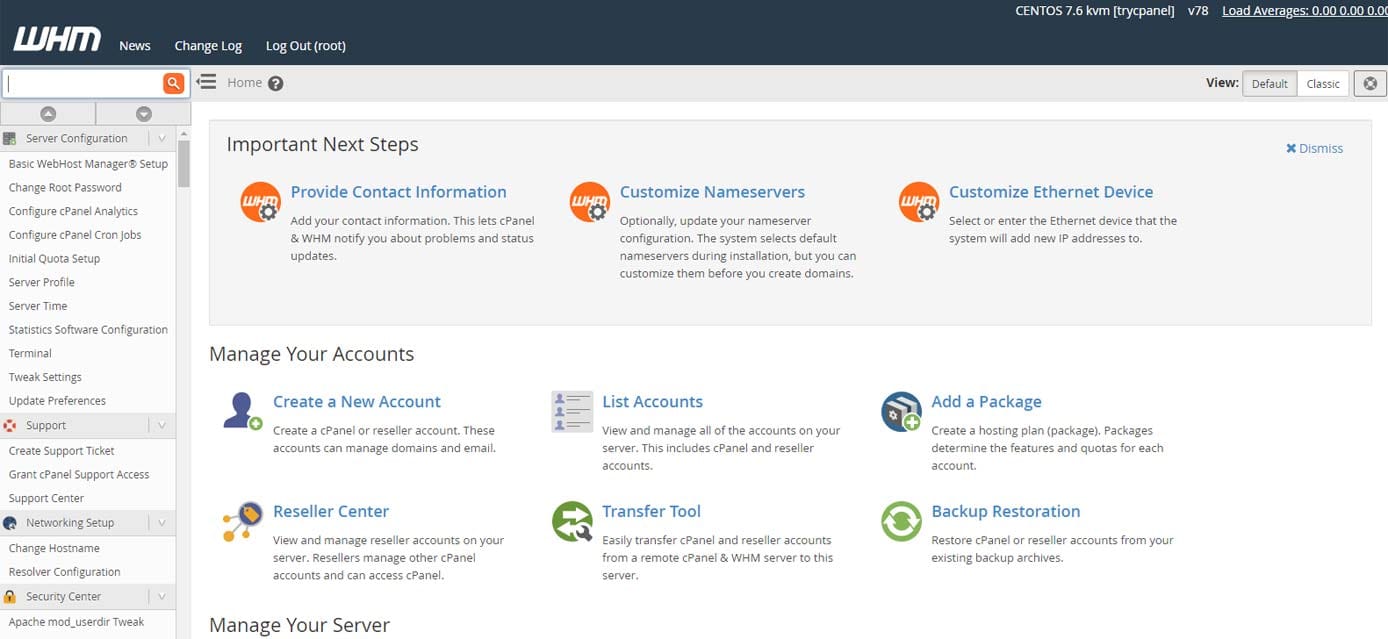
Task: Click the Networking Setup globe icon
Action: (10, 523)
